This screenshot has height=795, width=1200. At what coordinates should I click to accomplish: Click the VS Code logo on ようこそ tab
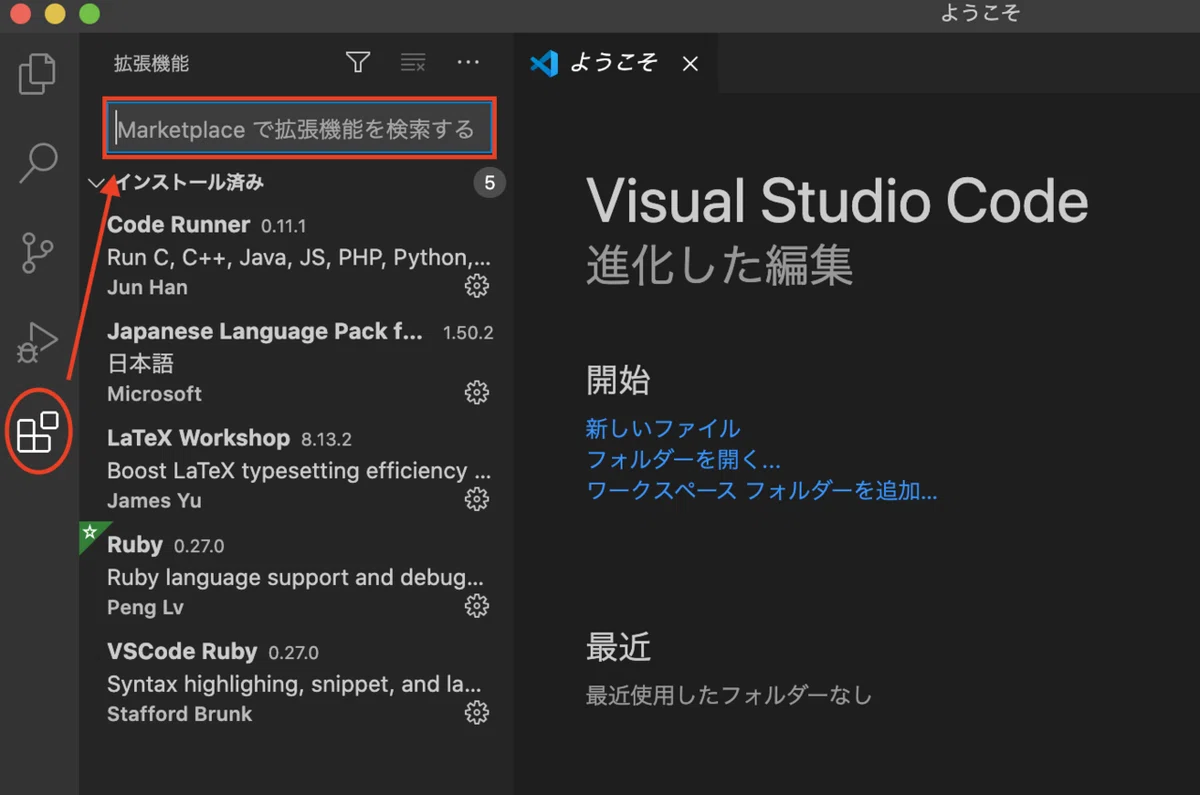click(543, 64)
